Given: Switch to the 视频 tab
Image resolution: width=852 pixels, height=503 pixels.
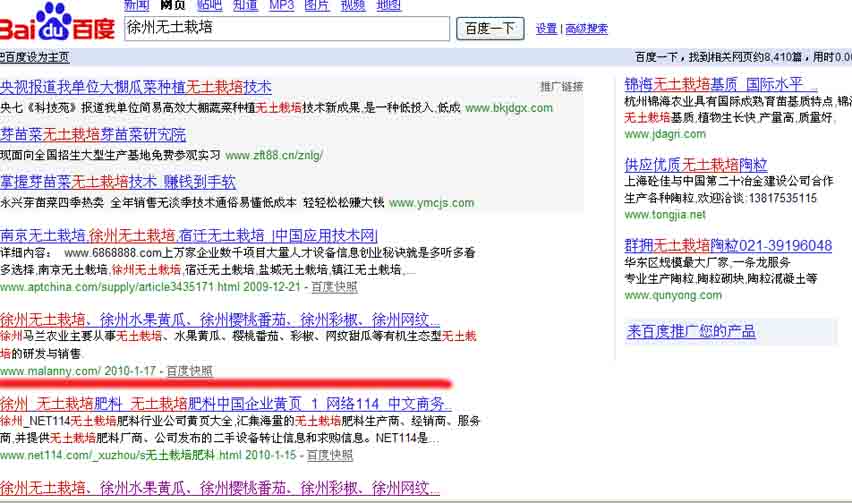Looking at the screenshot, I should (353, 5).
